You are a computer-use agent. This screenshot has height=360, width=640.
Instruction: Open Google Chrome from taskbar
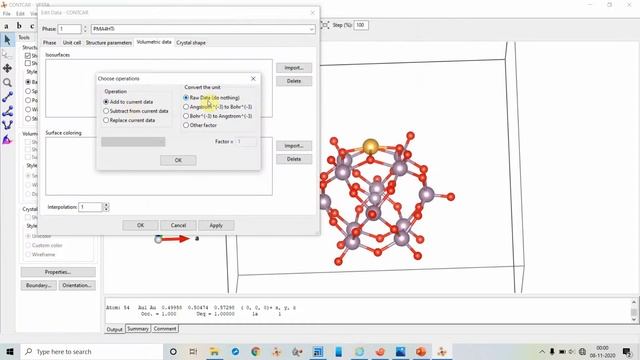[x=256, y=351]
